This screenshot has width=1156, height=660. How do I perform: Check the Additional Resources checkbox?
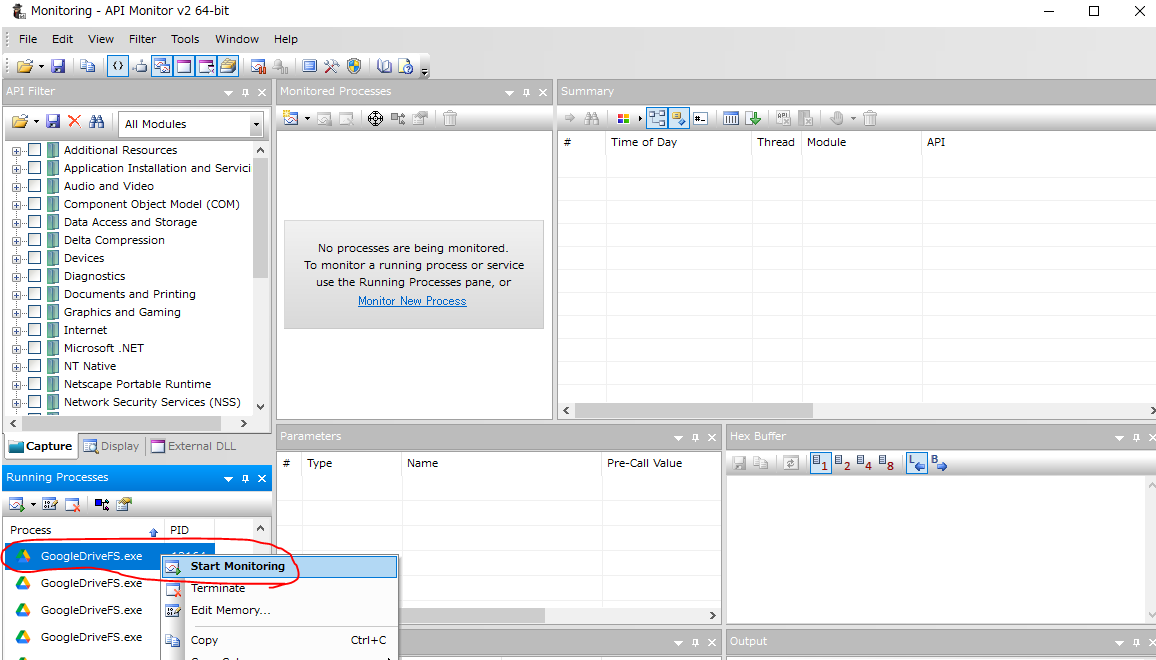pos(35,150)
